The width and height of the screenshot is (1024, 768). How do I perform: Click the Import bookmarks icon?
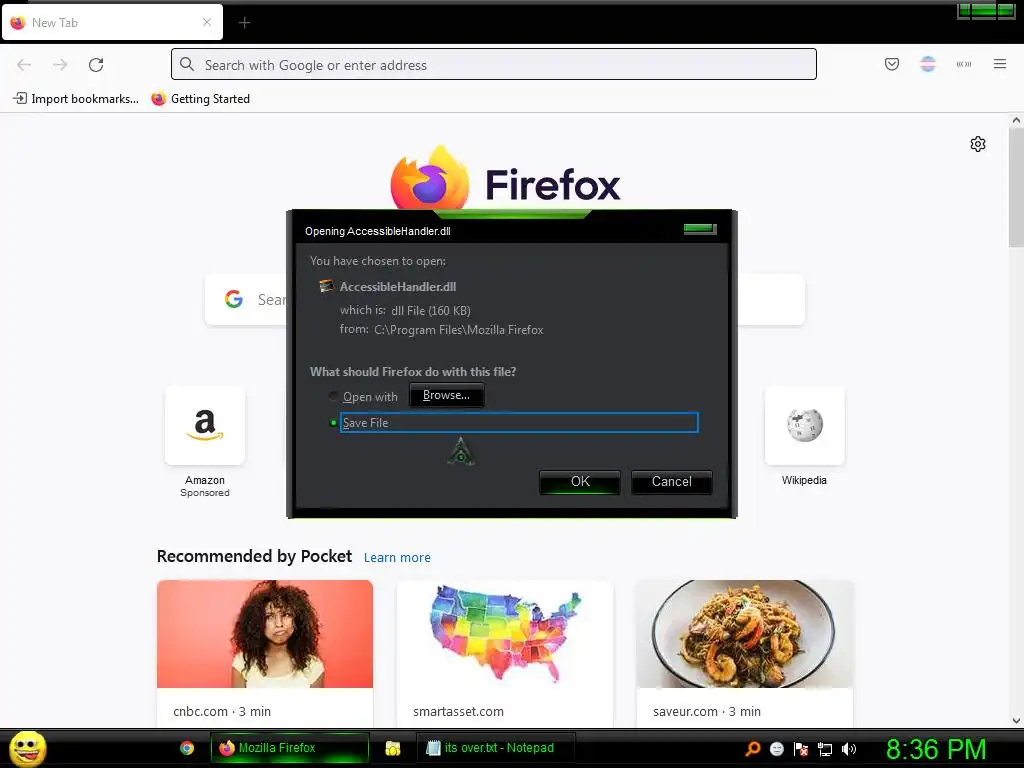point(20,99)
